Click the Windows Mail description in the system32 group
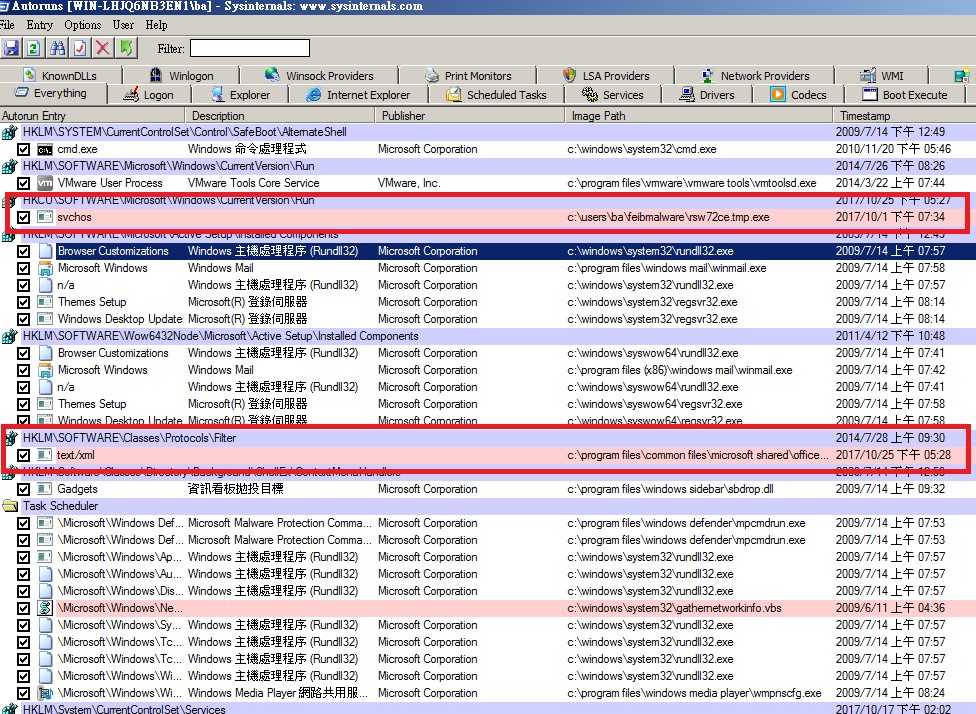 tap(220, 268)
